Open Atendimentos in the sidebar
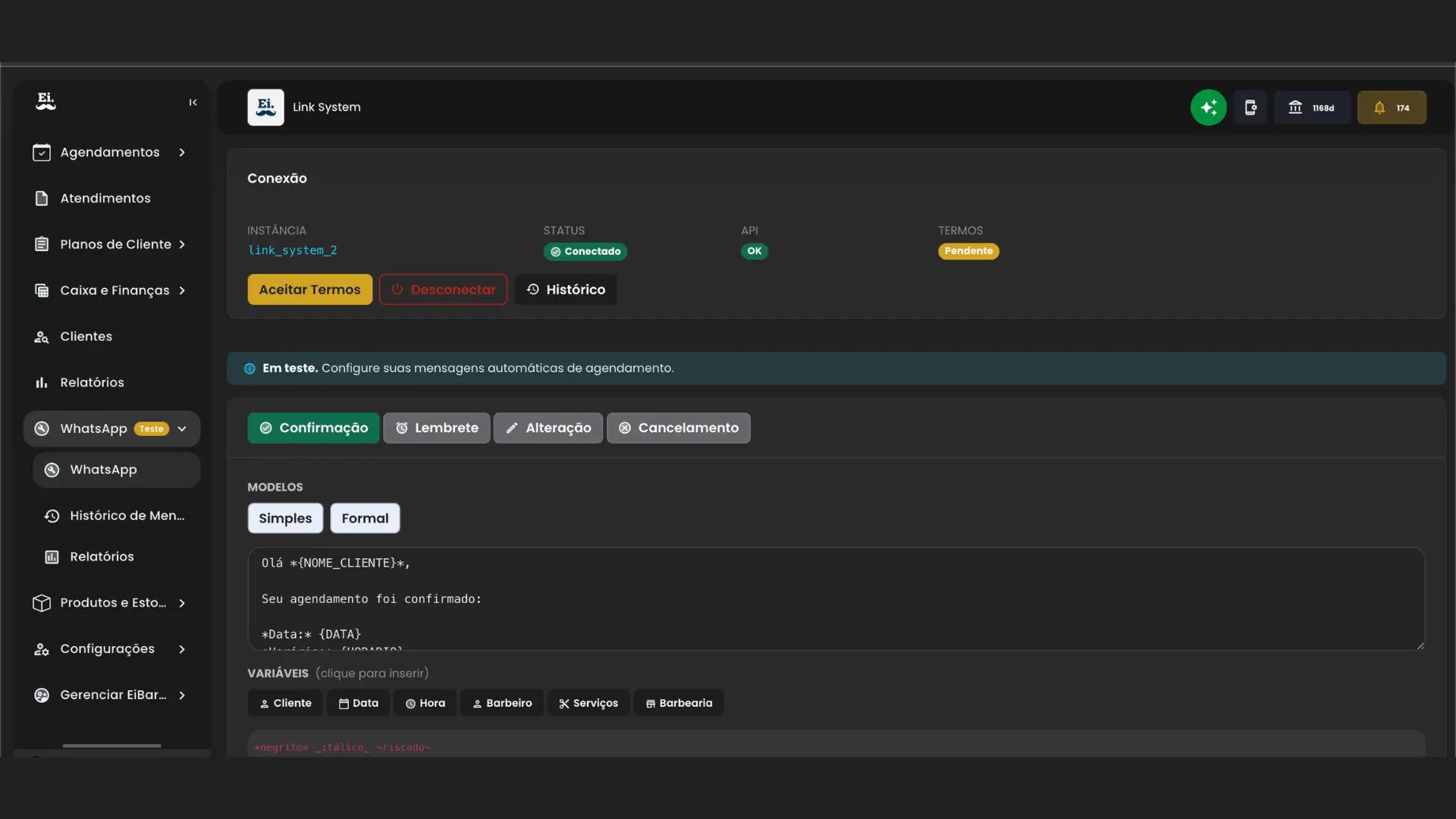 click(105, 199)
